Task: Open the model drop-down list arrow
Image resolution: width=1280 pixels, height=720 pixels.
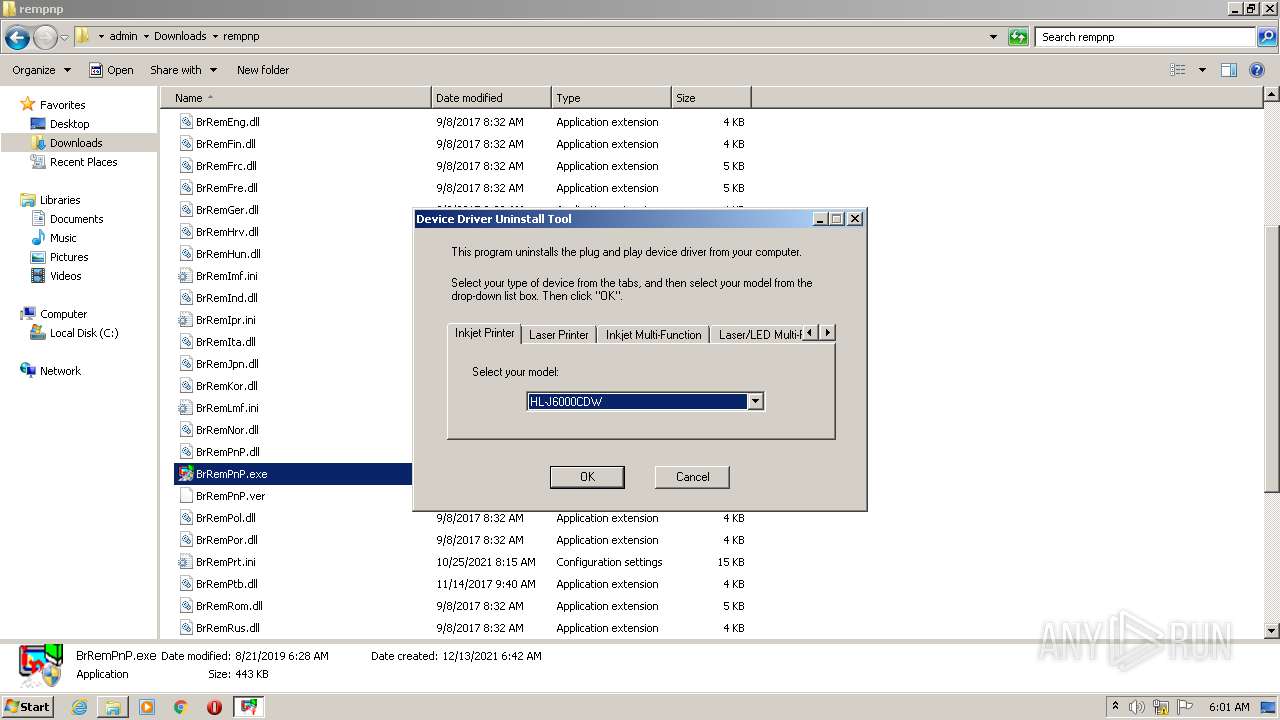Action: tap(756, 402)
